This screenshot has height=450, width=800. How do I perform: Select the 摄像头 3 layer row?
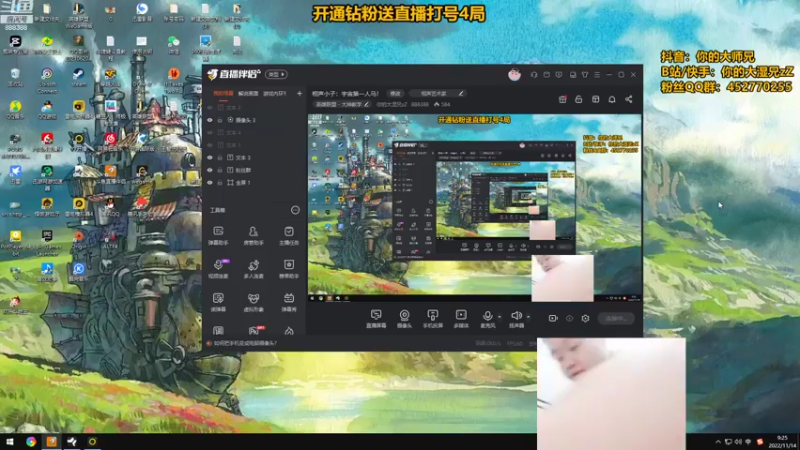254,120
